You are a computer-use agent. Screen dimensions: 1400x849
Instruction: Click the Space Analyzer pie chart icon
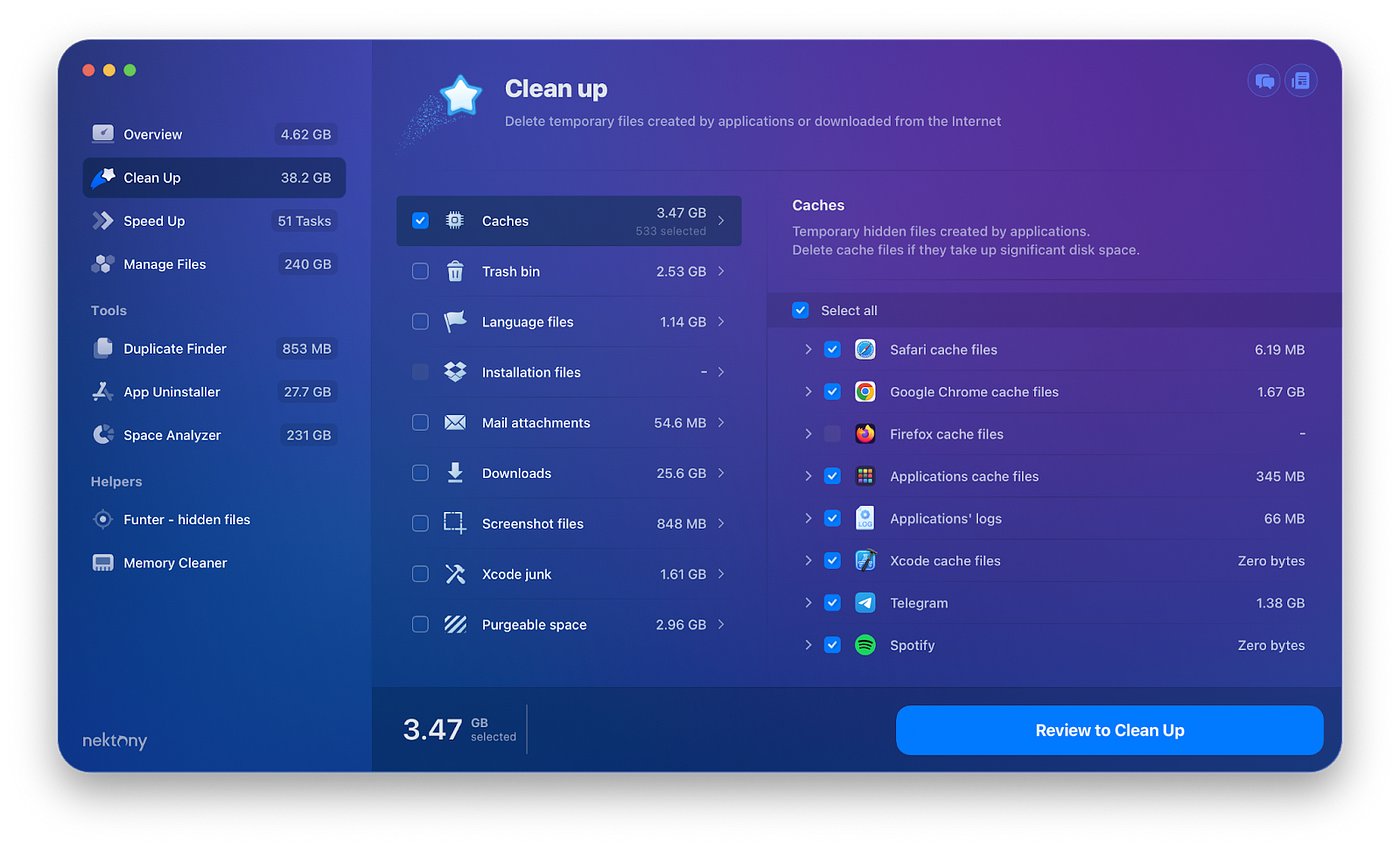103,435
